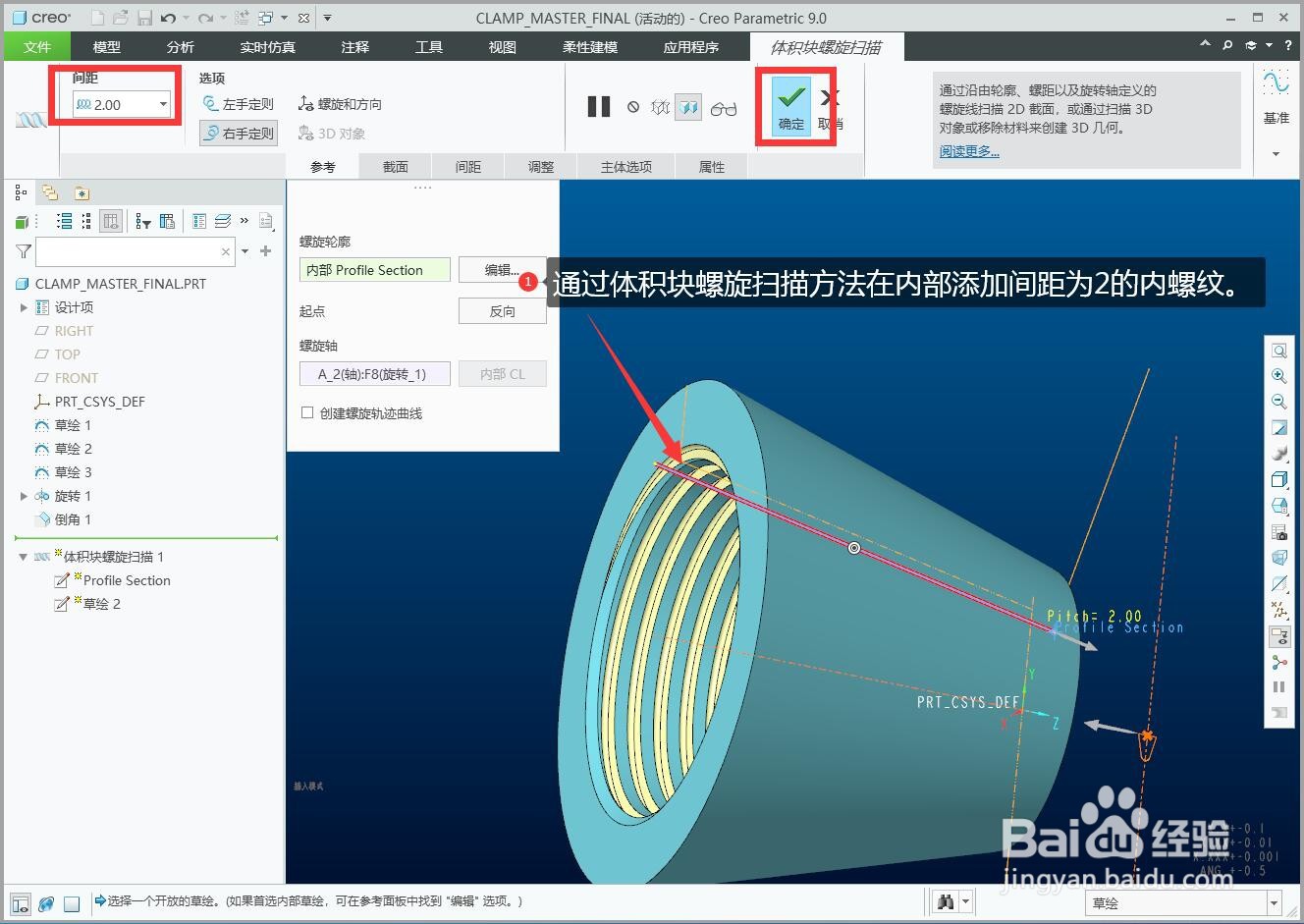Viewport: 1304px width, 924px height.
Task: Toggle perspective view cube icon
Action: click(x=1279, y=558)
